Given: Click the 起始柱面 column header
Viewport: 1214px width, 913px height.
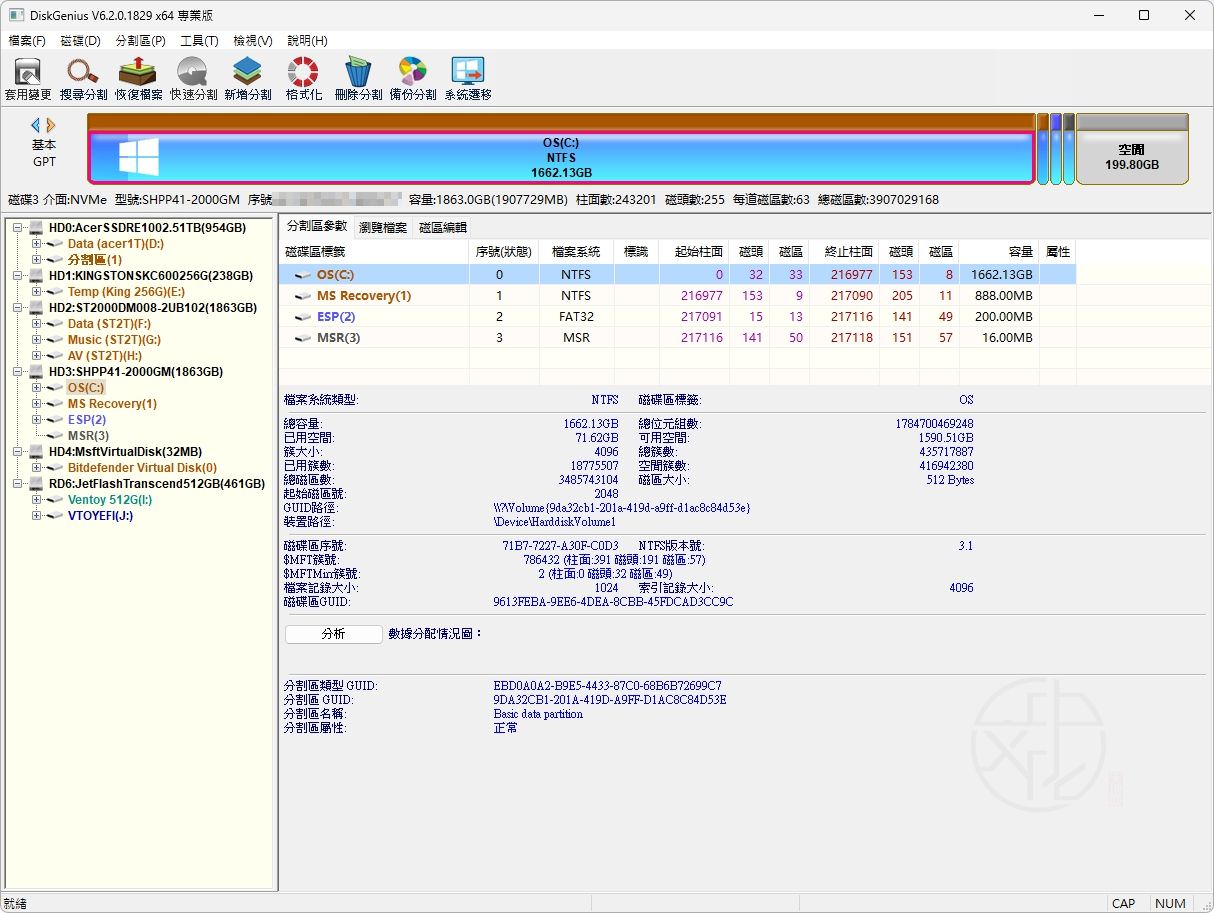Looking at the screenshot, I should (x=695, y=251).
